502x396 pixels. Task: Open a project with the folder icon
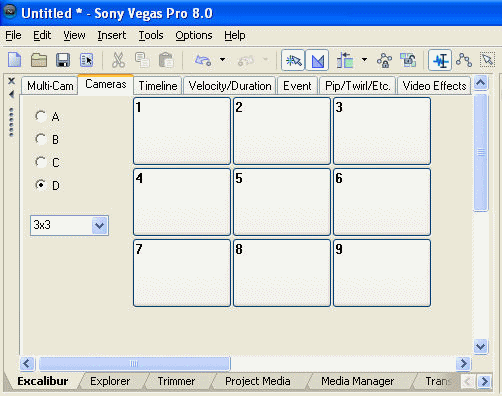point(39,60)
